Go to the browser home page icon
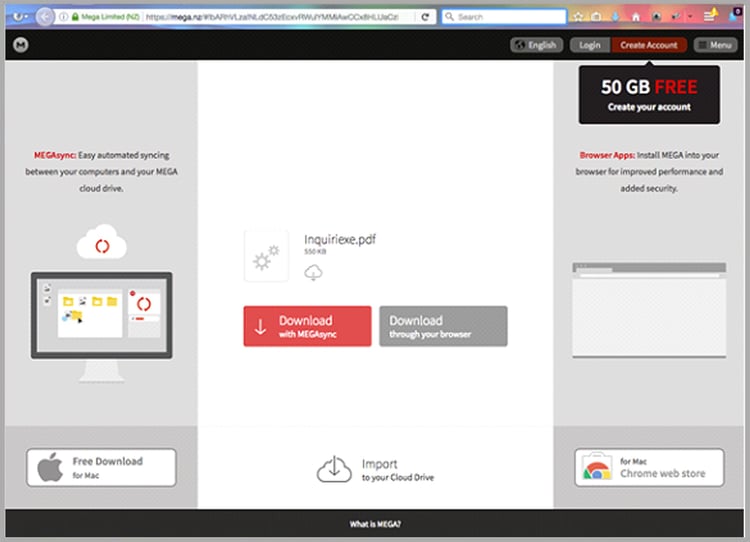750x542 pixels. pos(636,17)
